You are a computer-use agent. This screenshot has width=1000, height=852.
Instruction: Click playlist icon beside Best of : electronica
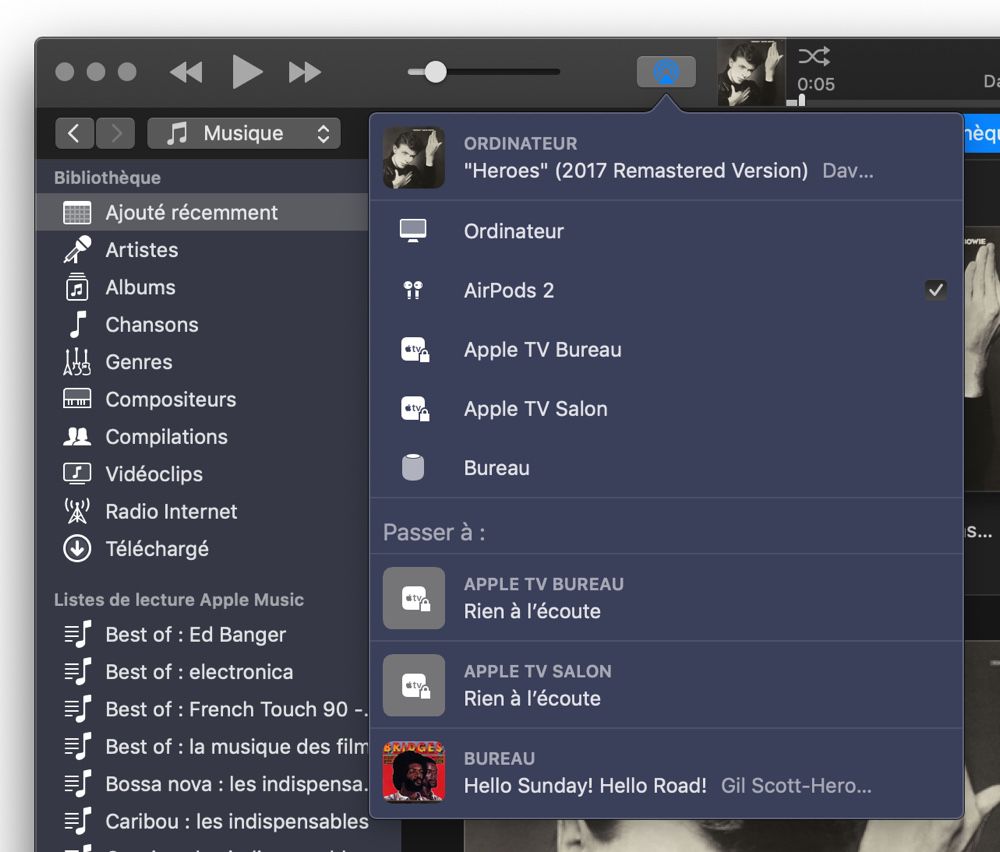pyautogui.click(x=78, y=672)
